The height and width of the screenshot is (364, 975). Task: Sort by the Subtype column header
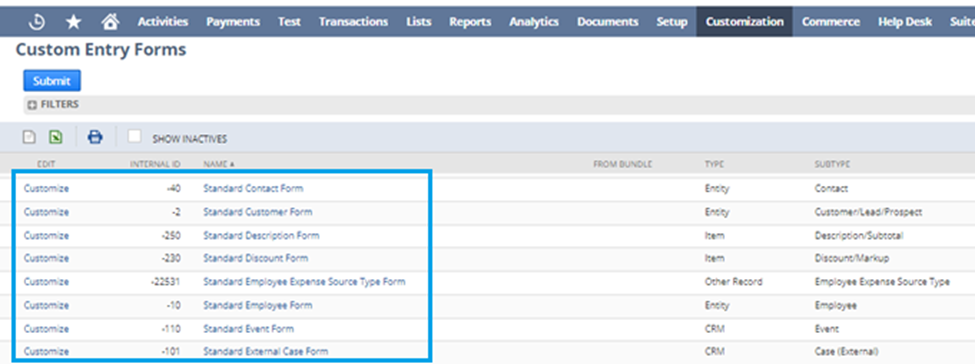pos(832,164)
